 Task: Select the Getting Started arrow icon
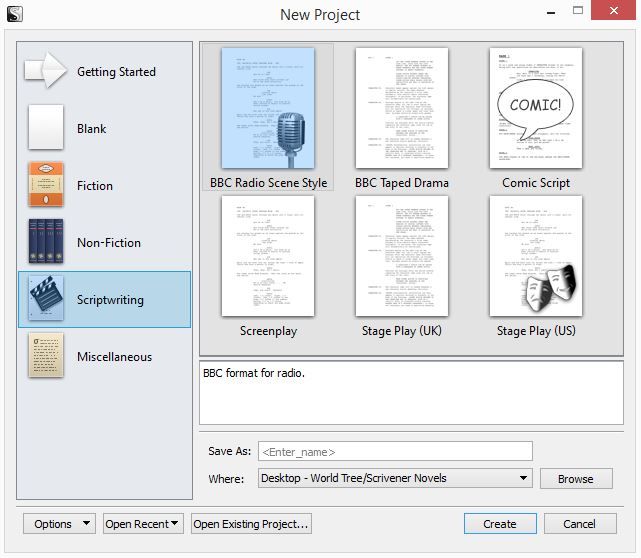[46, 70]
